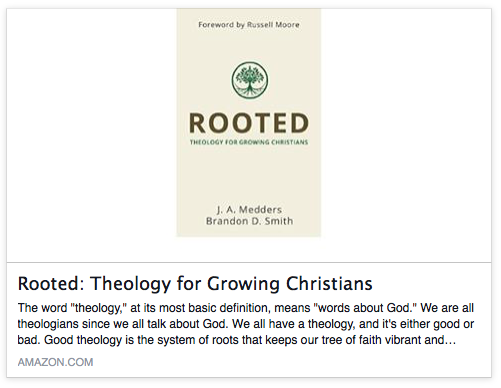Viewport: 501px width, 388px height.
Task: Click white space right of the book cover
Action: click(406, 135)
